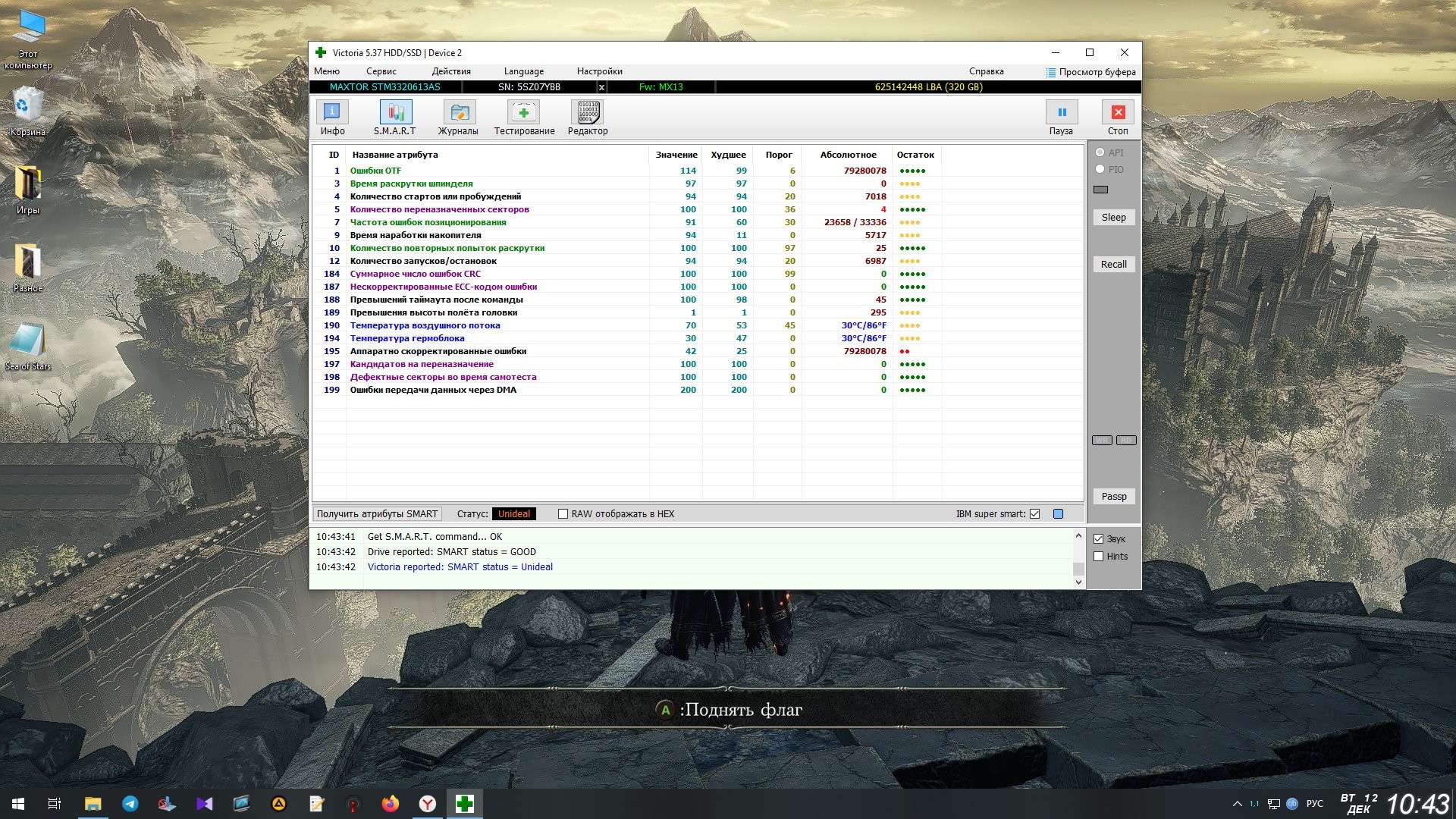Click the Sleep button

(1113, 218)
